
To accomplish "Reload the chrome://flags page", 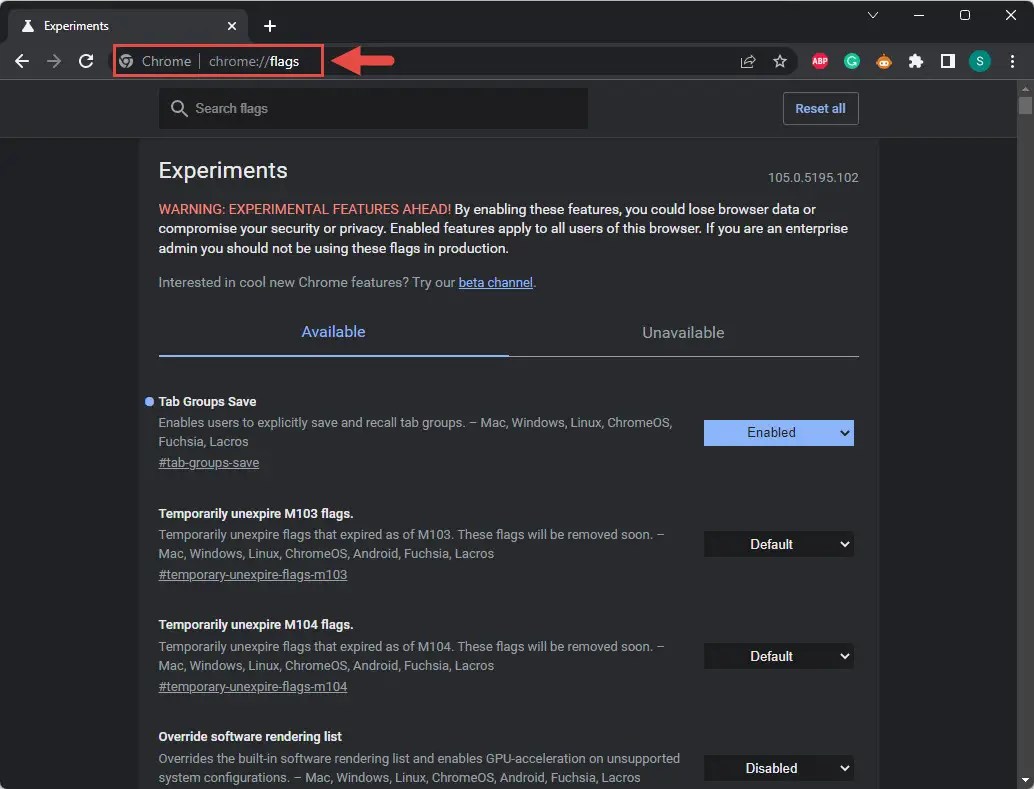I will point(86,61).
